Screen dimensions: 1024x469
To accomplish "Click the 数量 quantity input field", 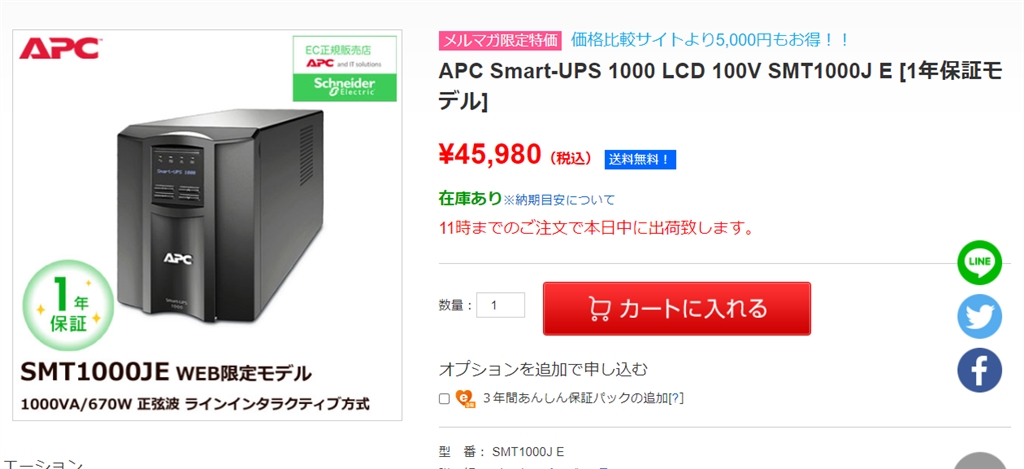I will (x=500, y=305).
